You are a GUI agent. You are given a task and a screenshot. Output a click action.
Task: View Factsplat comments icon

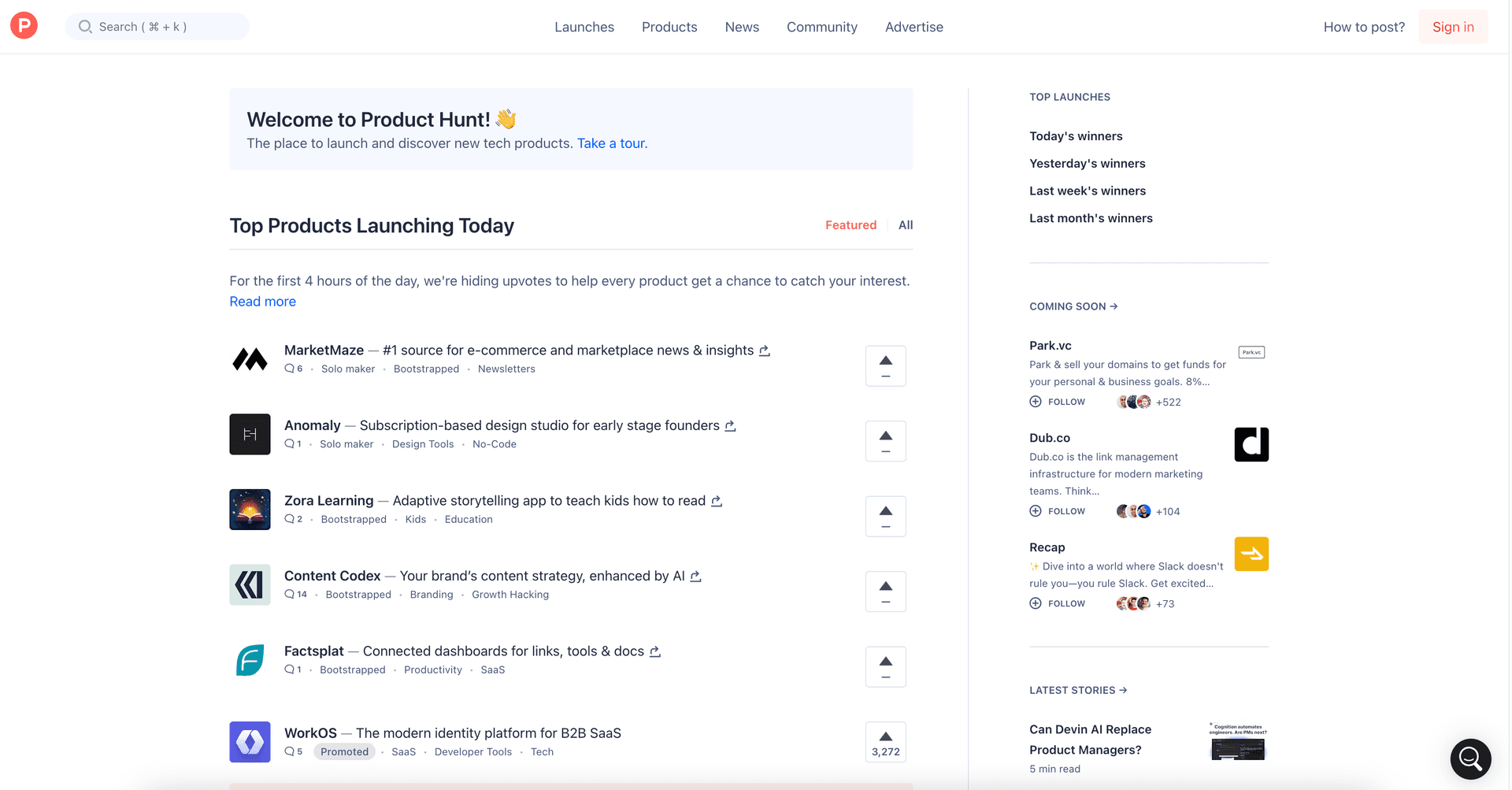click(289, 669)
